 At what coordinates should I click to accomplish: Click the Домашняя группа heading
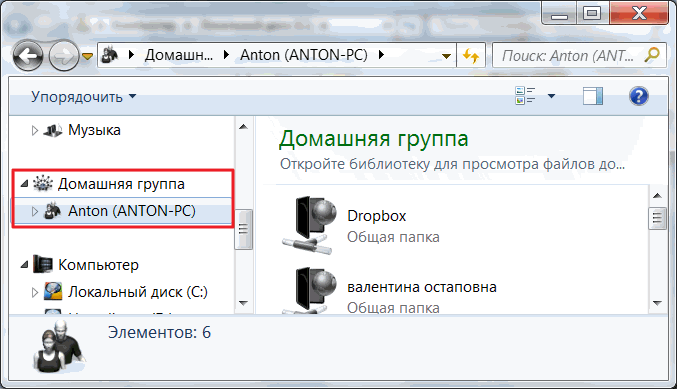click(373, 139)
